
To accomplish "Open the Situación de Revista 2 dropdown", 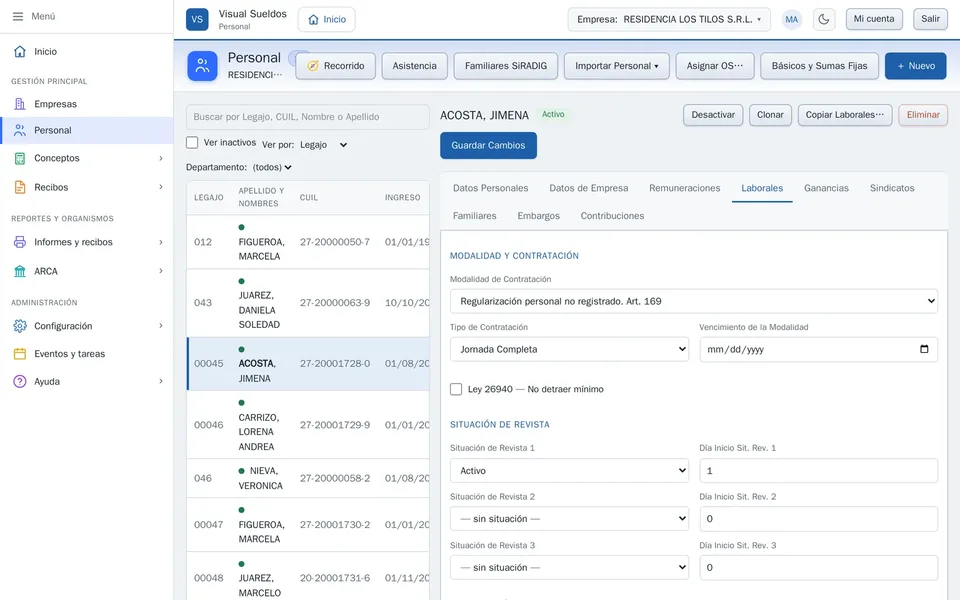I will [569, 519].
